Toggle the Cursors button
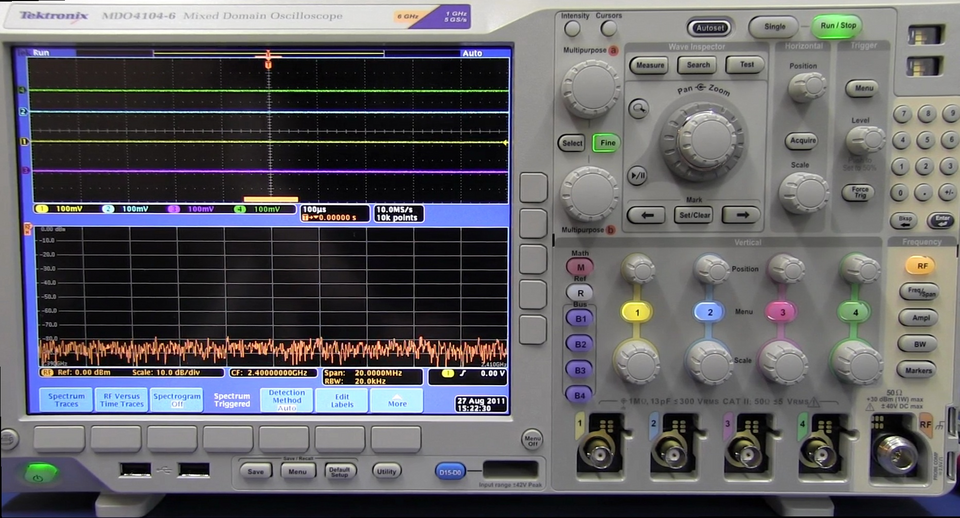The height and width of the screenshot is (518, 960). click(608, 28)
